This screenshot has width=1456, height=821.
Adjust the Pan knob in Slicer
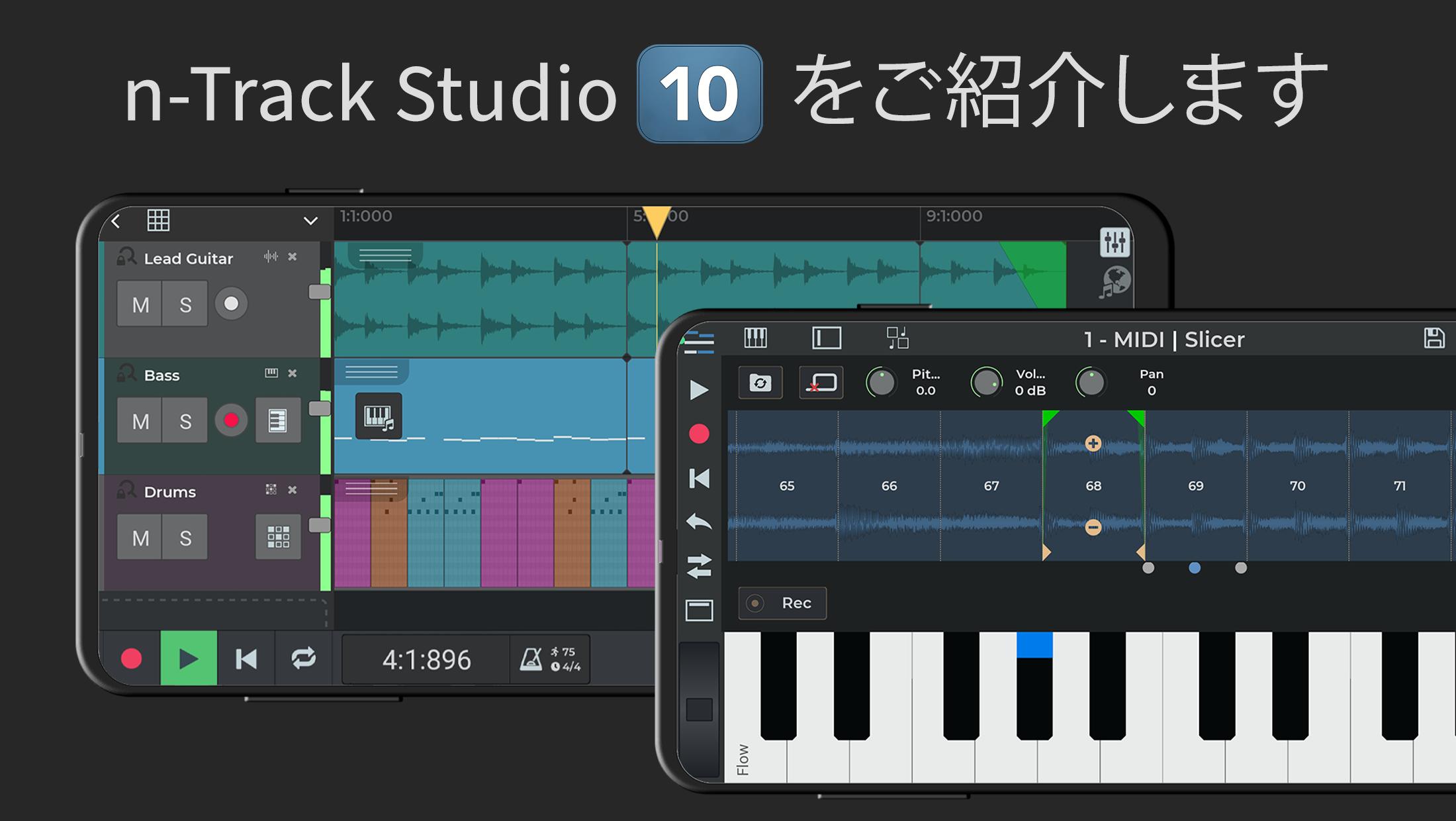(1091, 383)
